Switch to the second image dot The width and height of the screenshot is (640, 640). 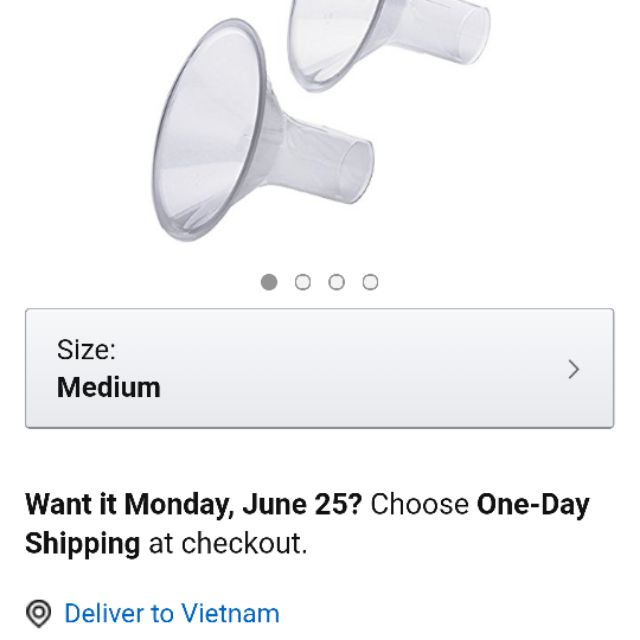tap(303, 282)
